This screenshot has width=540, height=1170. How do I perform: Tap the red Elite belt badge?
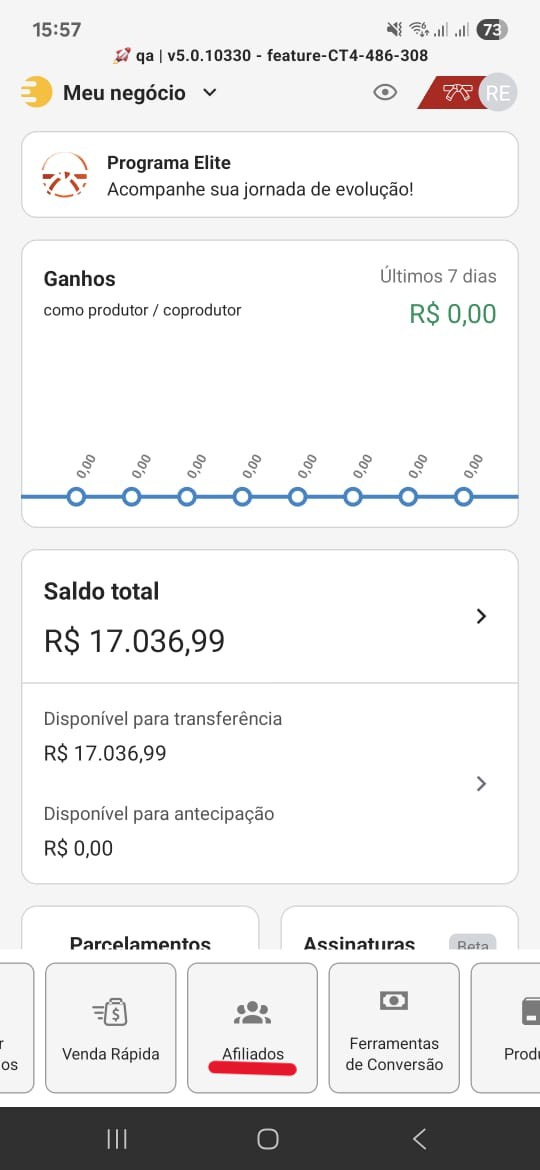(451, 93)
